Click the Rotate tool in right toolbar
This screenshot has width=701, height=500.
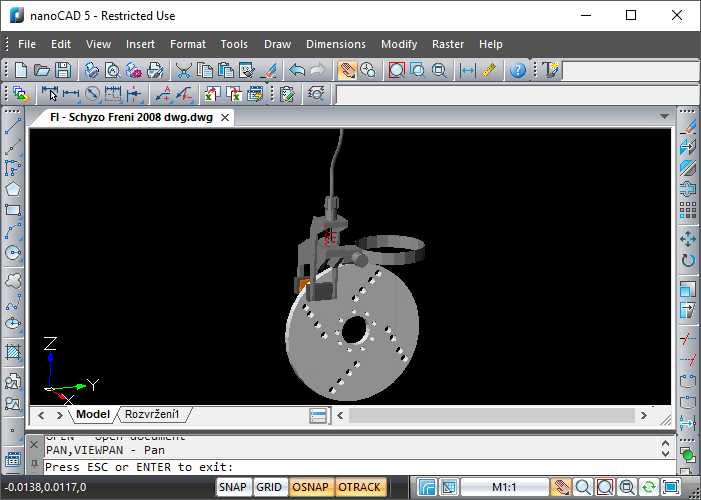tap(687, 261)
